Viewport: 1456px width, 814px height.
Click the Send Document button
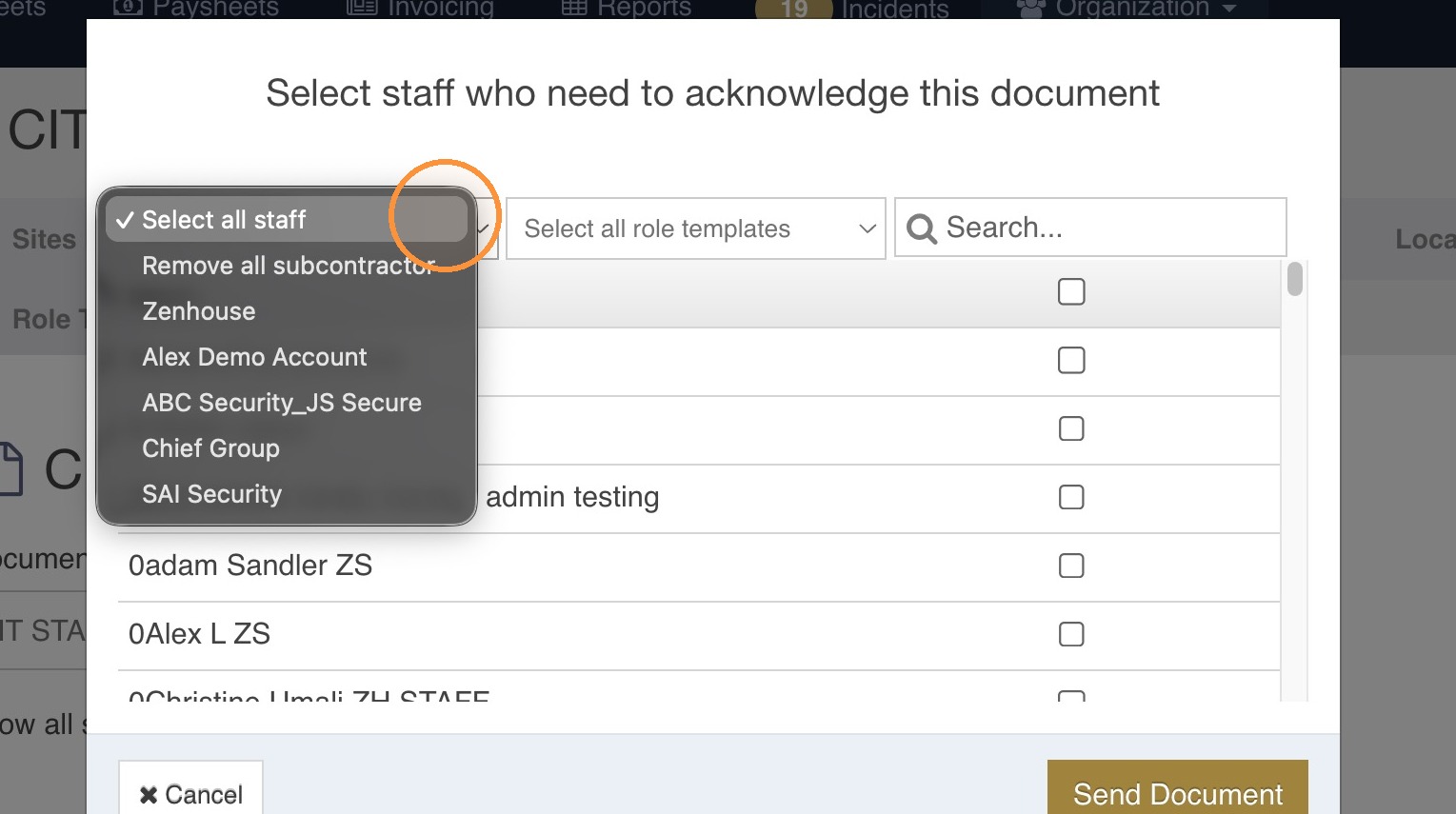(x=1178, y=788)
